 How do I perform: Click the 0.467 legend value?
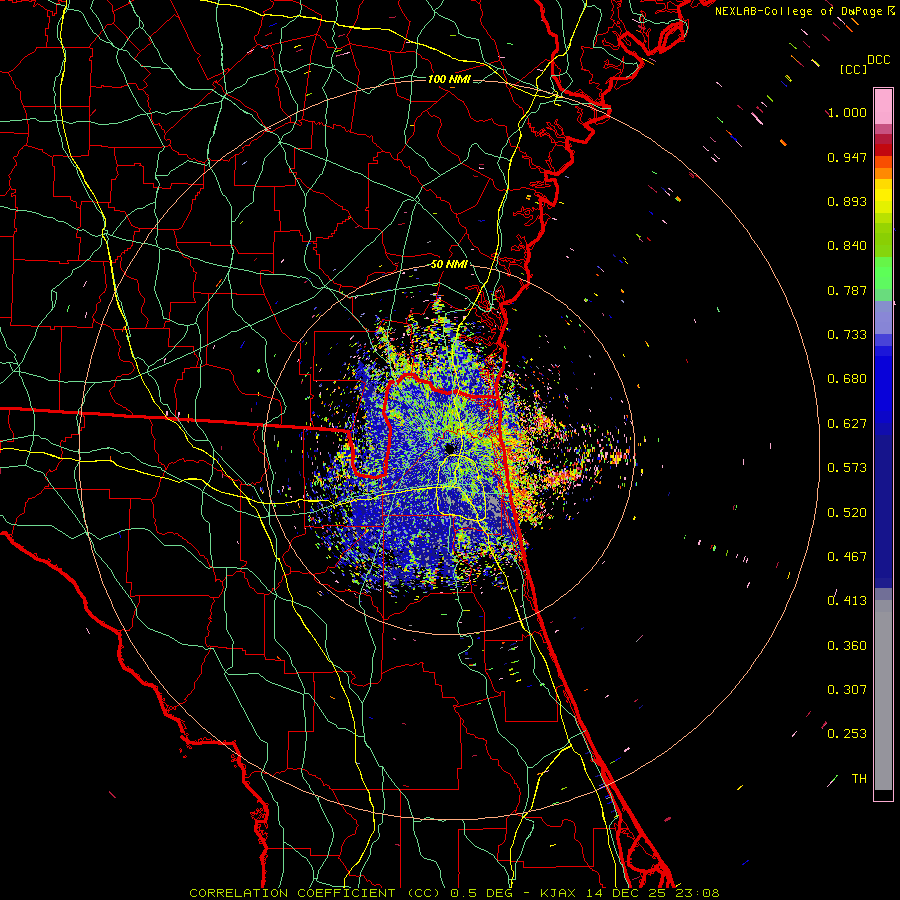(847, 557)
